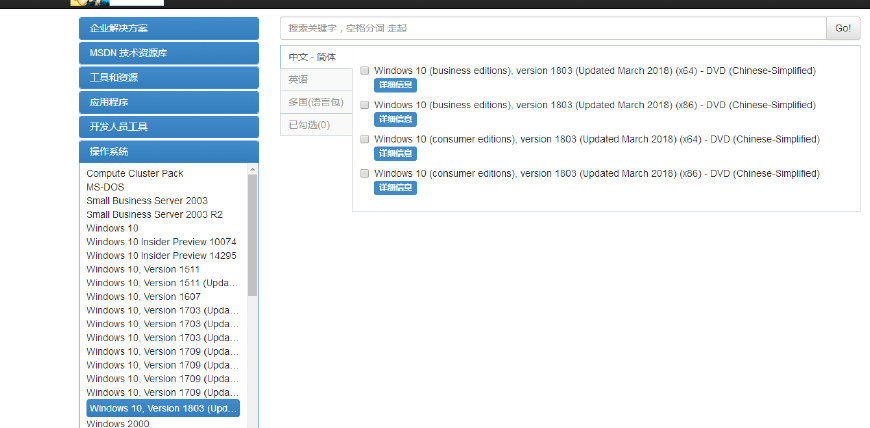Select Windows 2000 in the list
The image size is (870, 428).
point(118,424)
